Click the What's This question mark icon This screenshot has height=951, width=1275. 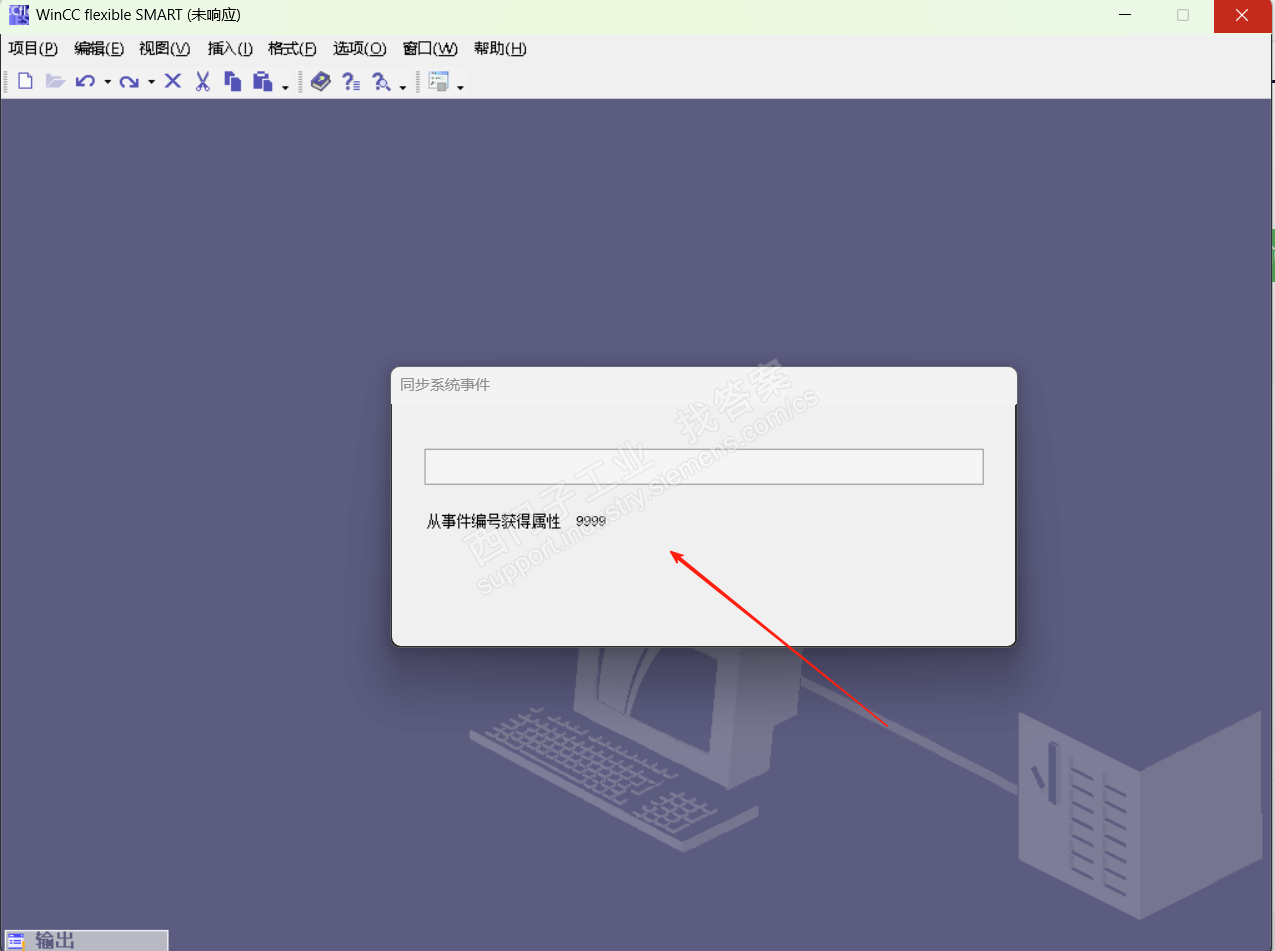pyautogui.click(x=351, y=82)
